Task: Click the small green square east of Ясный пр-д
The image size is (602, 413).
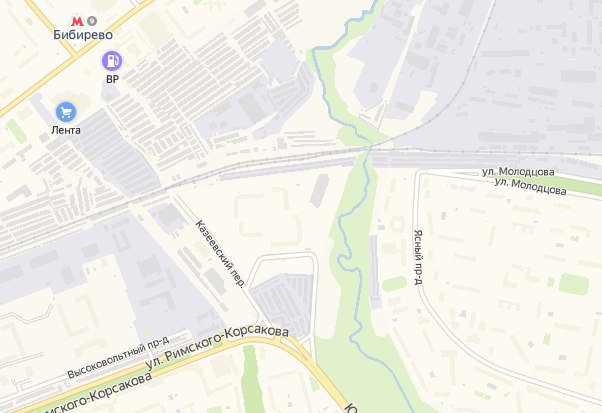Action: pyautogui.click(x=573, y=284)
